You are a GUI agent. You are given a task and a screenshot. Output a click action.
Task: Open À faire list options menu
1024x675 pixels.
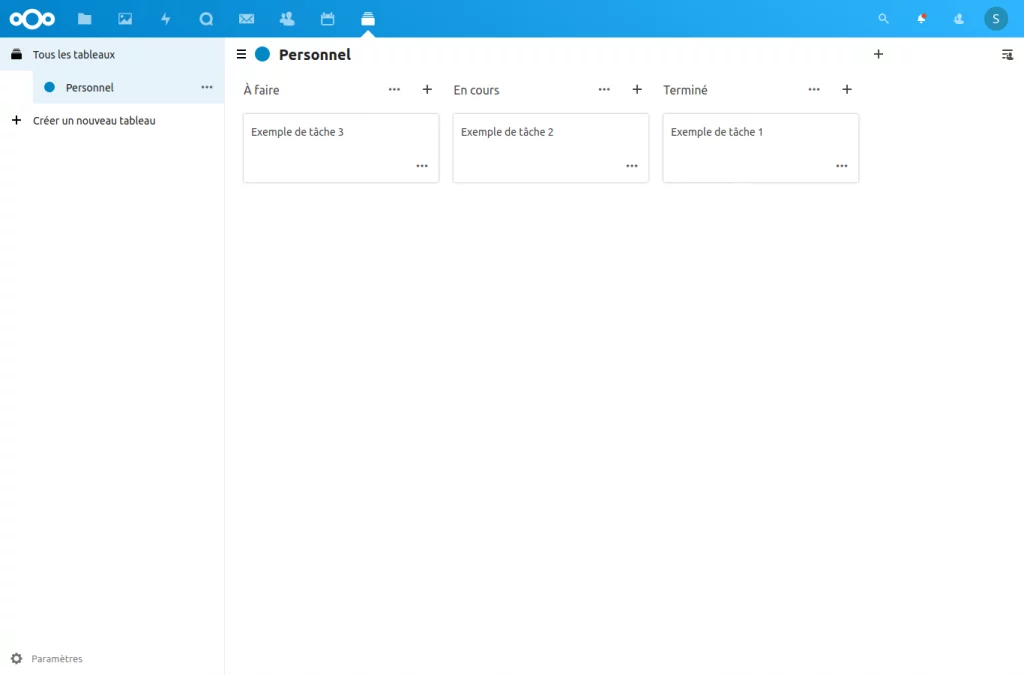coord(394,89)
